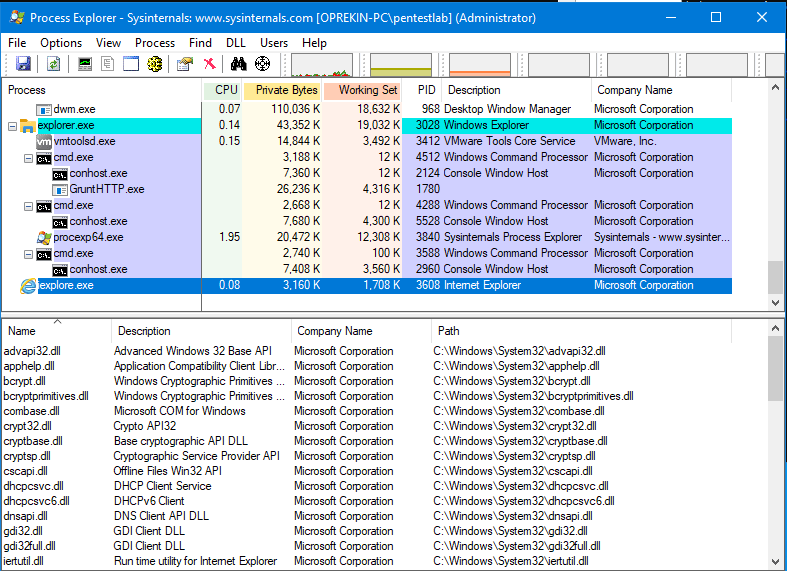Image resolution: width=787 pixels, height=571 pixels.
Task: Click the red X Kill Process icon
Action: [209, 64]
